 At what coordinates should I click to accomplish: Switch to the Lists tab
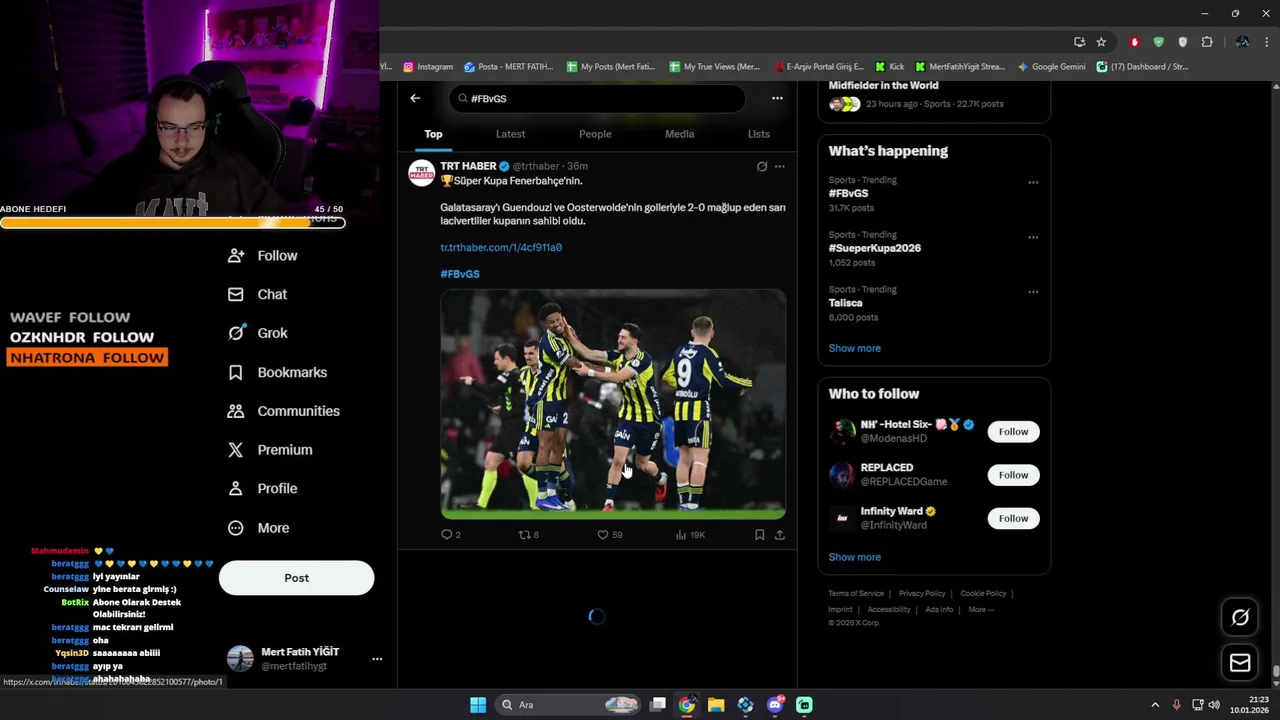pos(759,134)
